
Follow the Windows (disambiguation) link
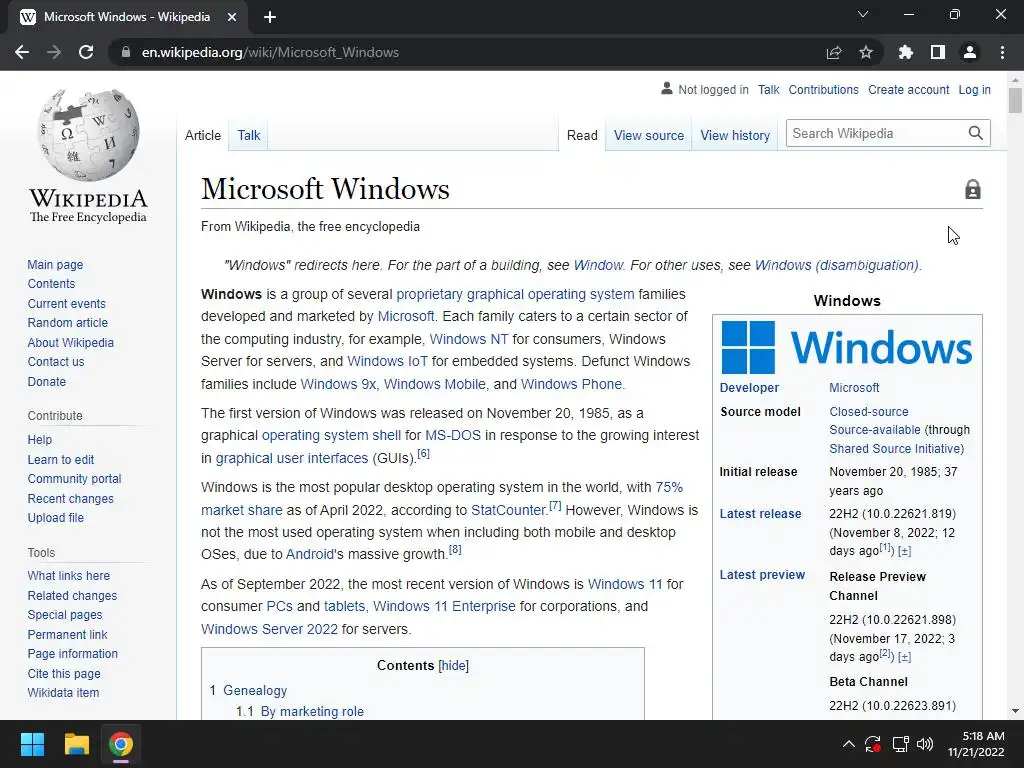(836, 265)
